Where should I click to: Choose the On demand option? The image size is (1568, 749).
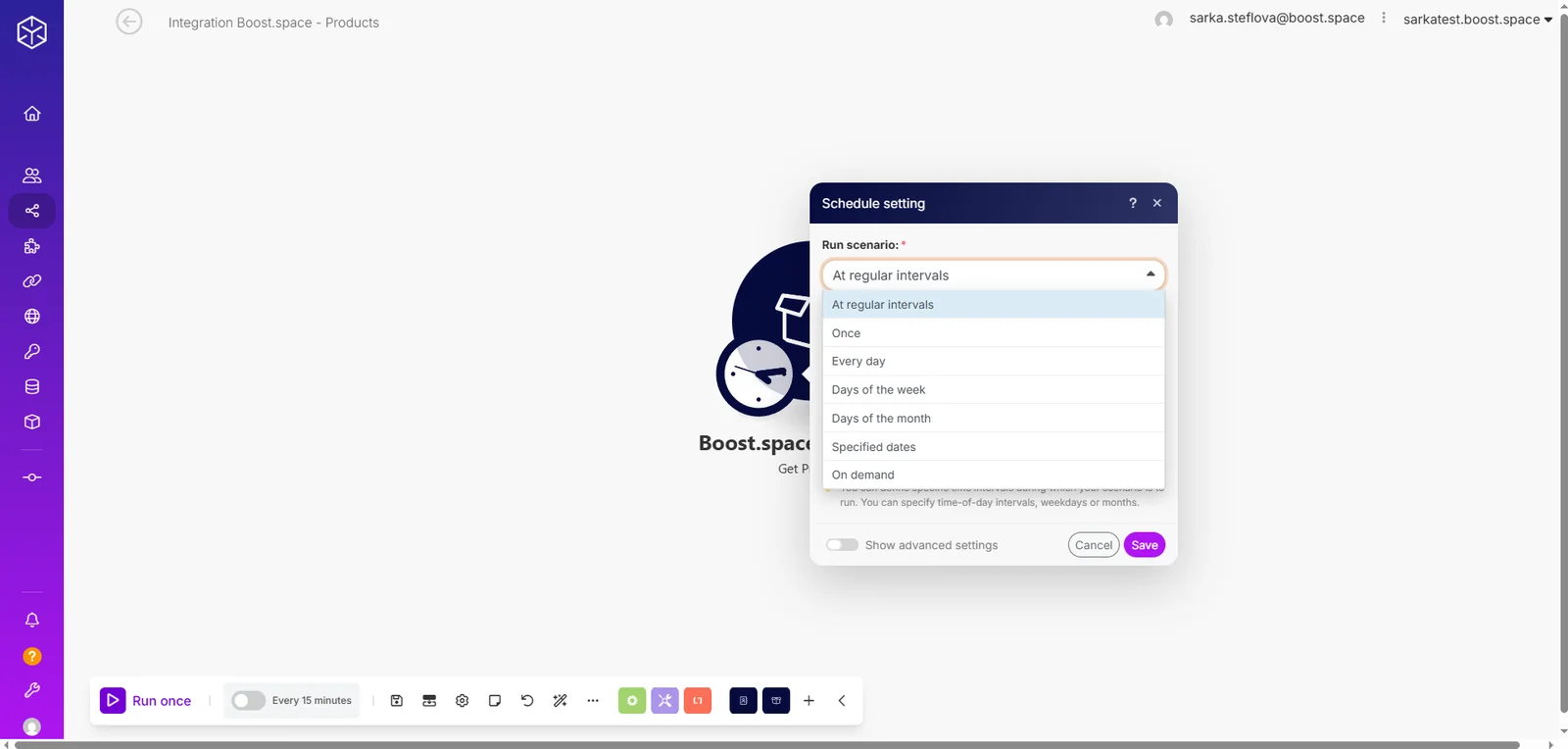click(994, 474)
